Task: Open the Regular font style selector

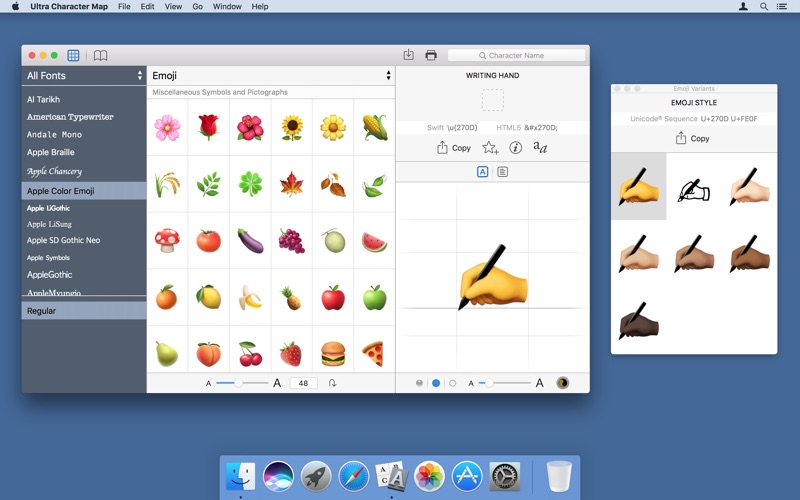Action: click(x=84, y=311)
